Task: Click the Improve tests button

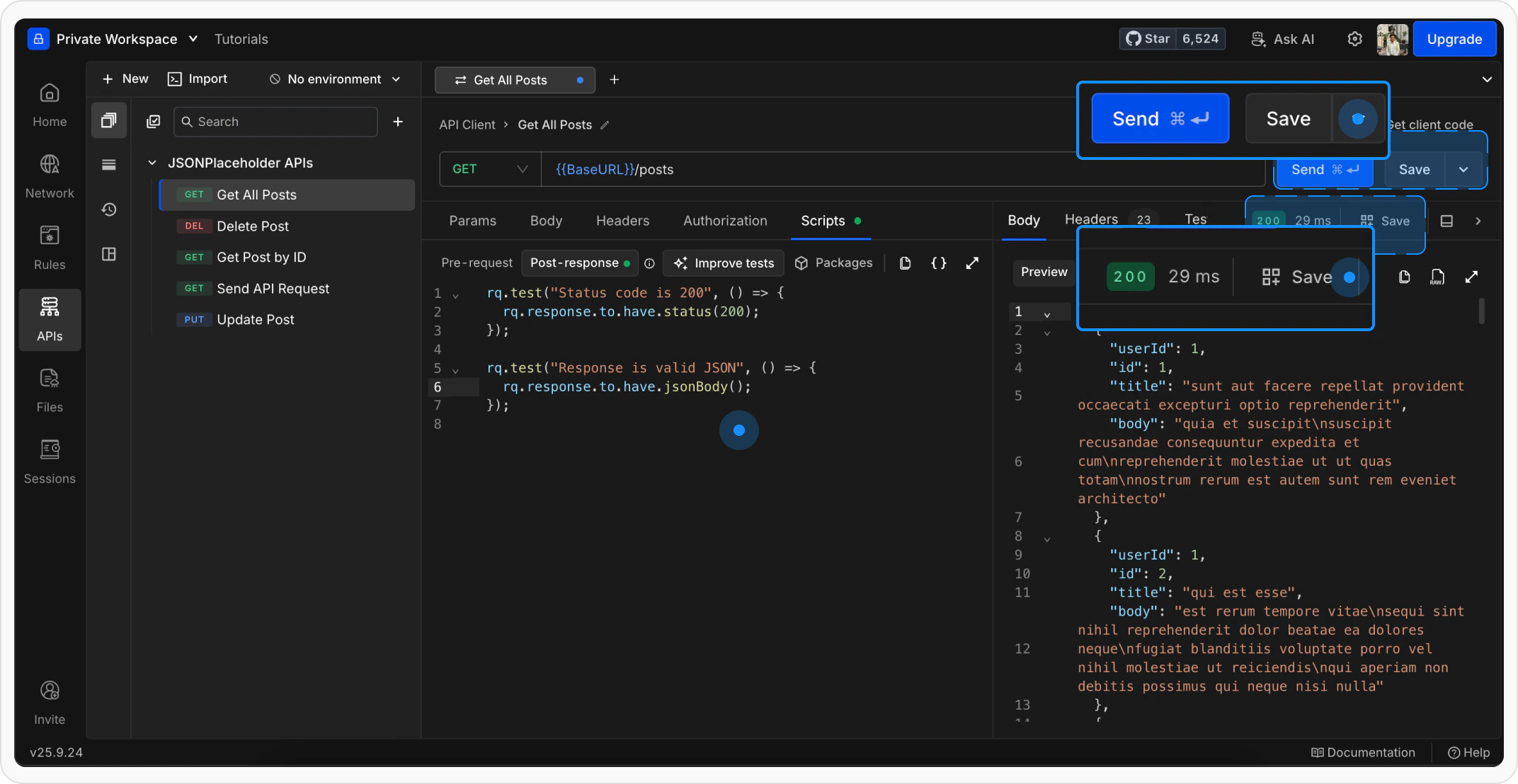Action: click(724, 263)
